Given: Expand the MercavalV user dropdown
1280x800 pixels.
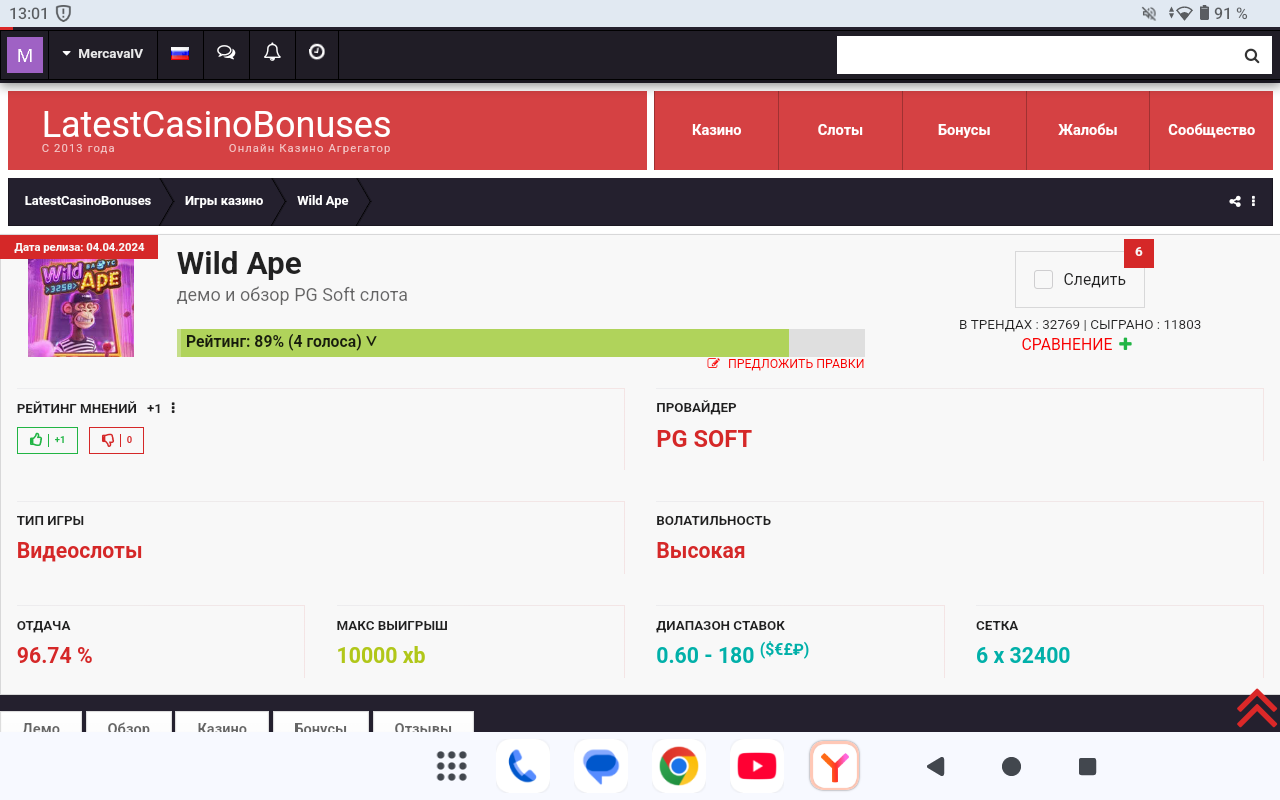Looking at the screenshot, I should [x=102, y=53].
